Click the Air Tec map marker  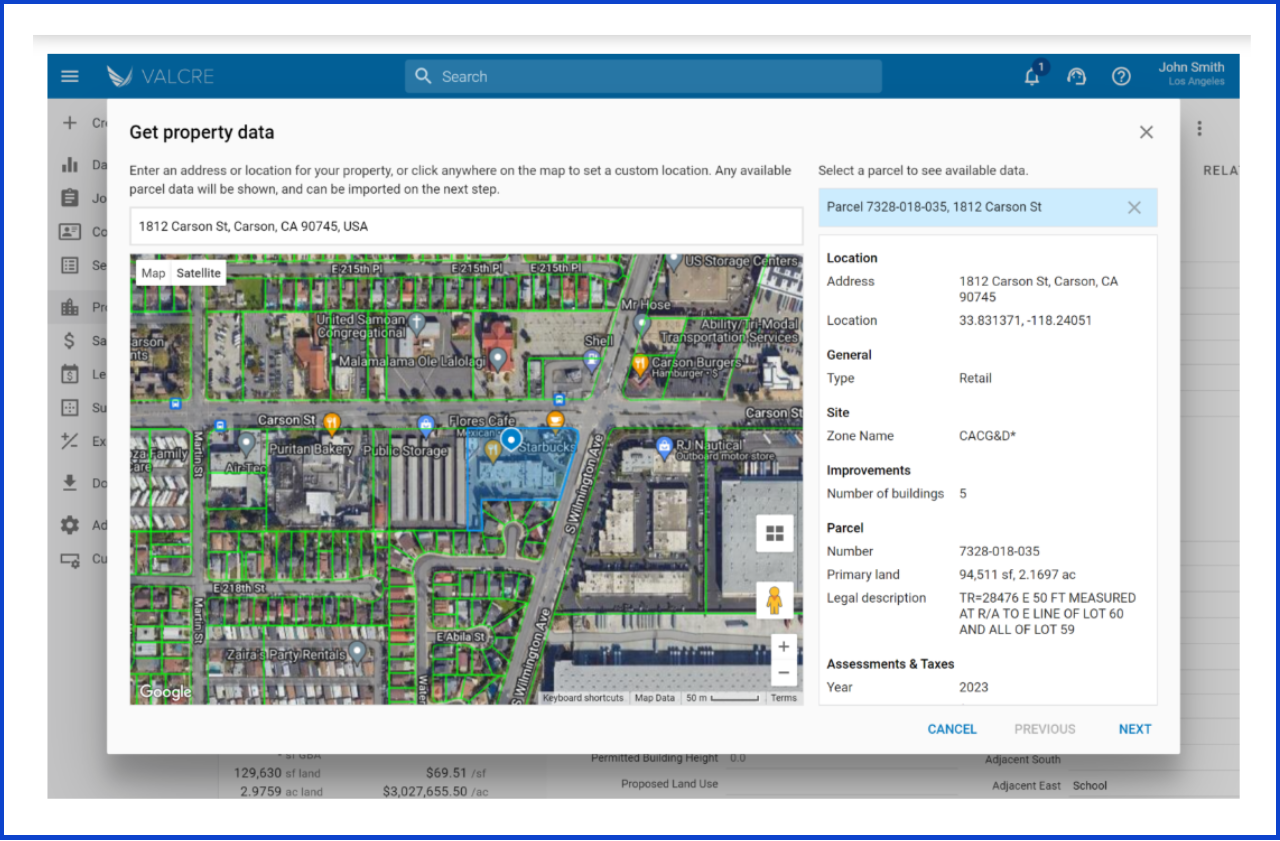(x=246, y=441)
